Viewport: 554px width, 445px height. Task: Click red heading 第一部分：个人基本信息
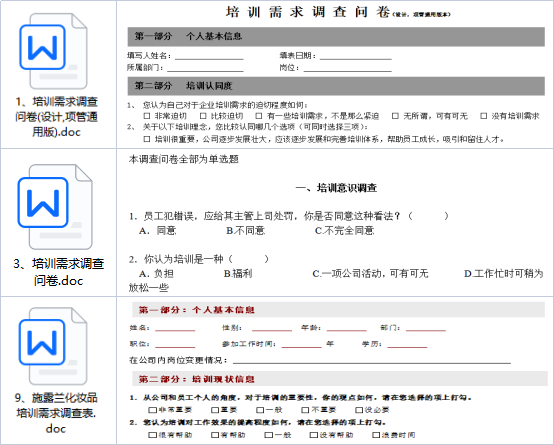point(196,310)
